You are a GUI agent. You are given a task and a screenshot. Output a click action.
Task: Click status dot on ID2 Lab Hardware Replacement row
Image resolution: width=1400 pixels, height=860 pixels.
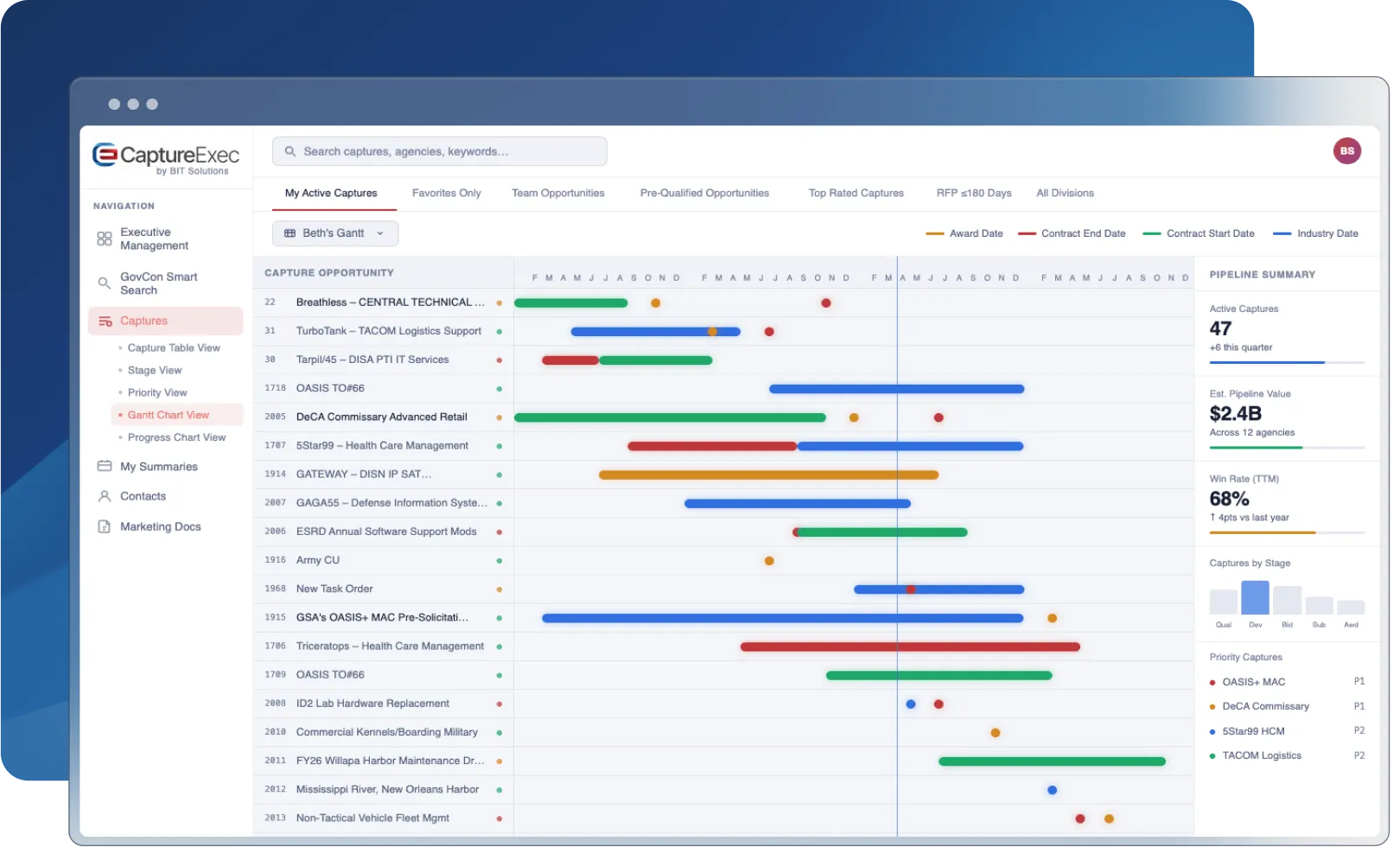(x=500, y=704)
